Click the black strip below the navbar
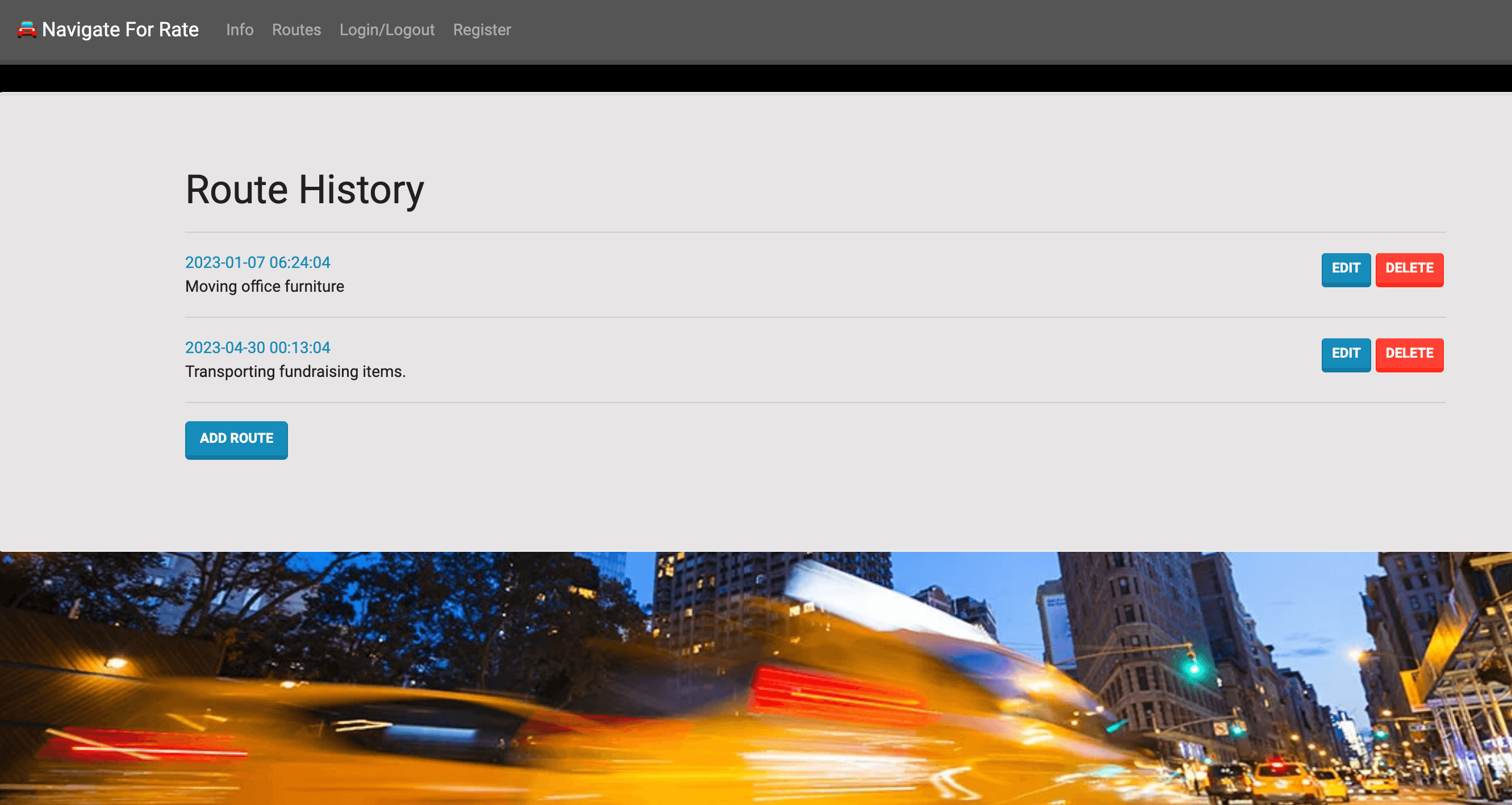Image resolution: width=1512 pixels, height=805 pixels. tap(756, 77)
